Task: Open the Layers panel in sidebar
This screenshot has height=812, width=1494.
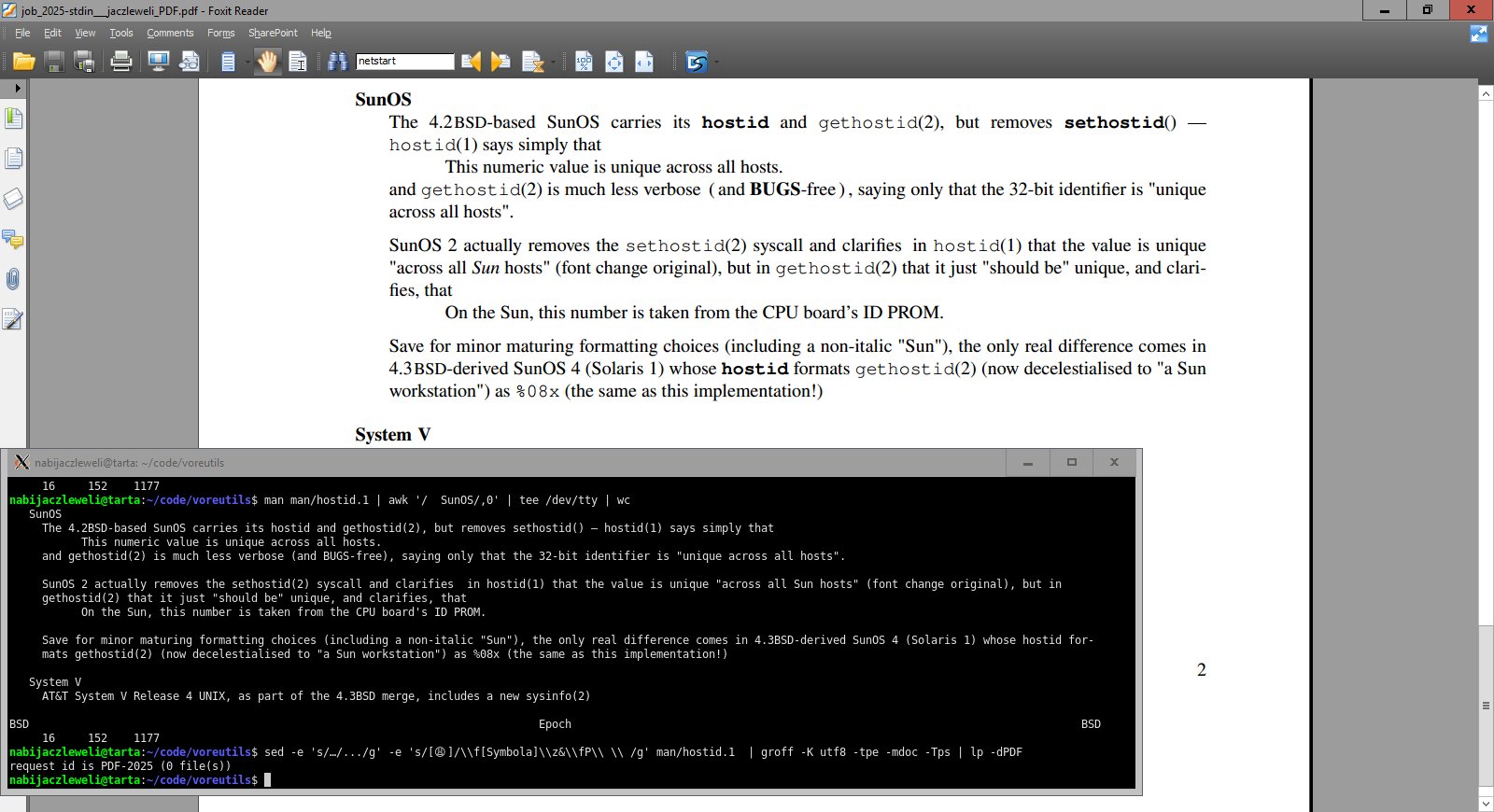Action: (x=13, y=199)
